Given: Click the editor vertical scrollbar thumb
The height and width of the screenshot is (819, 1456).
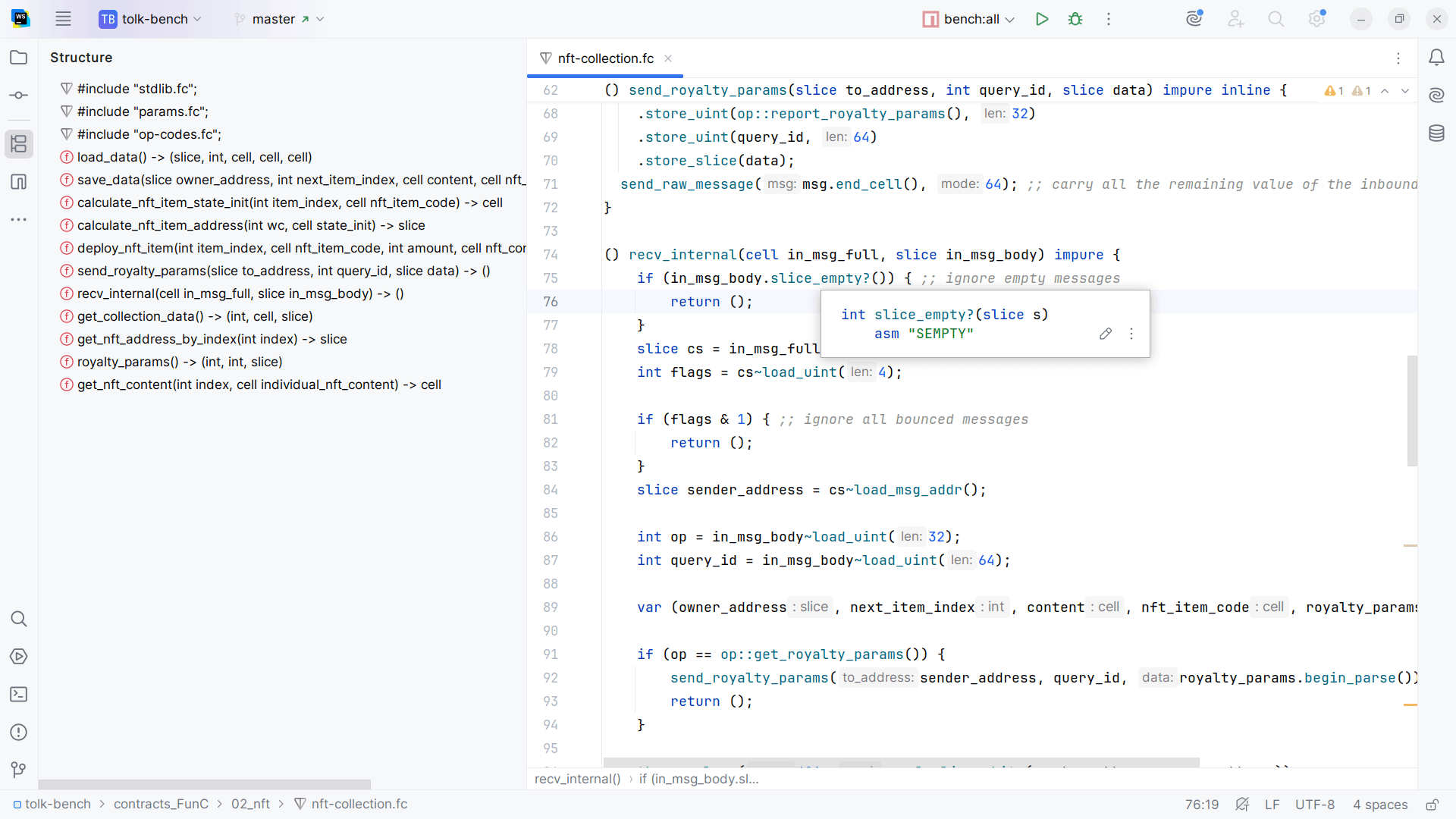Looking at the screenshot, I should [1412, 410].
